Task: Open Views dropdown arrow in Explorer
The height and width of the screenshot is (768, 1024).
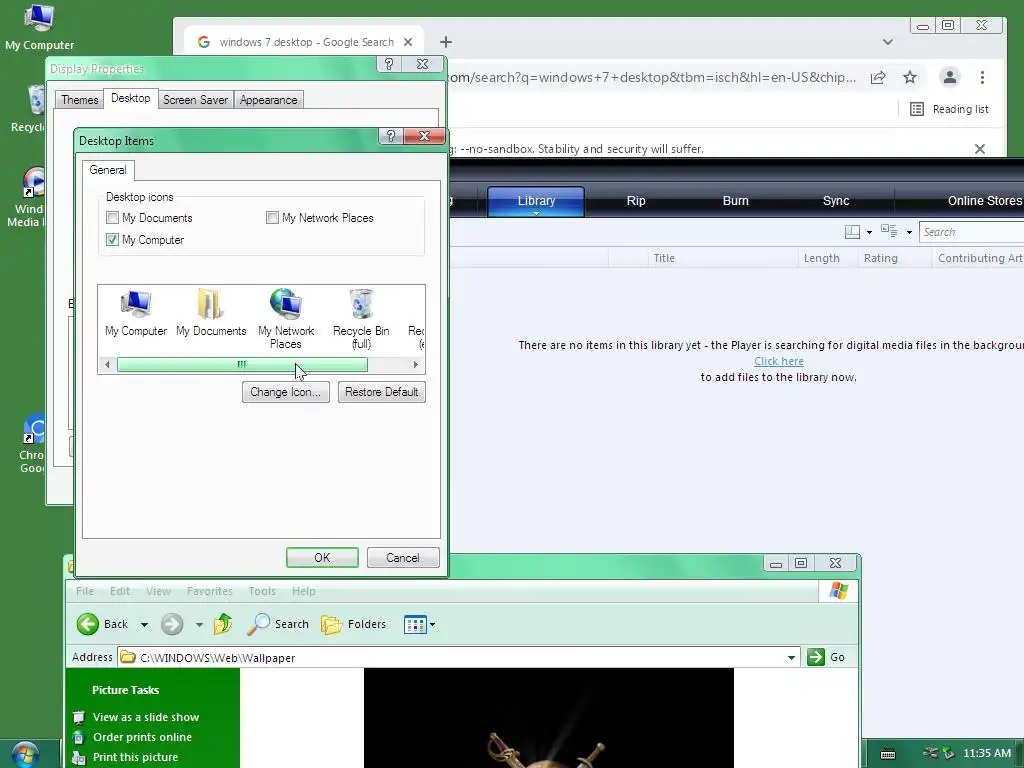Action: [x=432, y=625]
